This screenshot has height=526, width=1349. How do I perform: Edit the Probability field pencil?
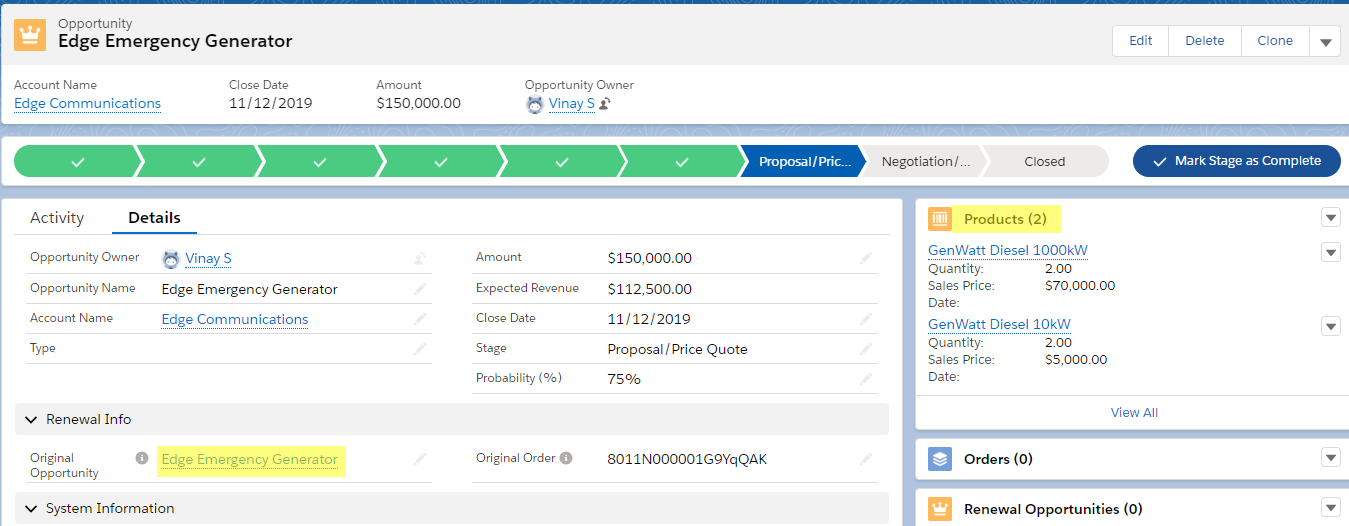(866, 379)
